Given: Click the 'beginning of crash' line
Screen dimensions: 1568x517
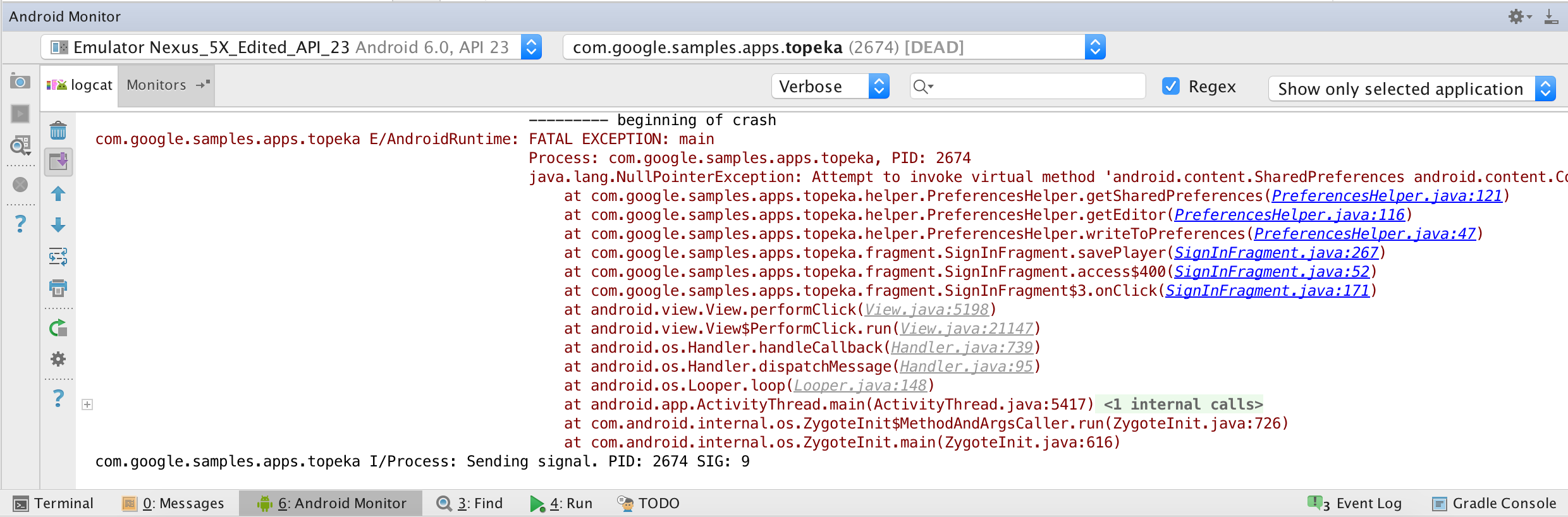Looking at the screenshot, I should pyautogui.click(x=652, y=120).
